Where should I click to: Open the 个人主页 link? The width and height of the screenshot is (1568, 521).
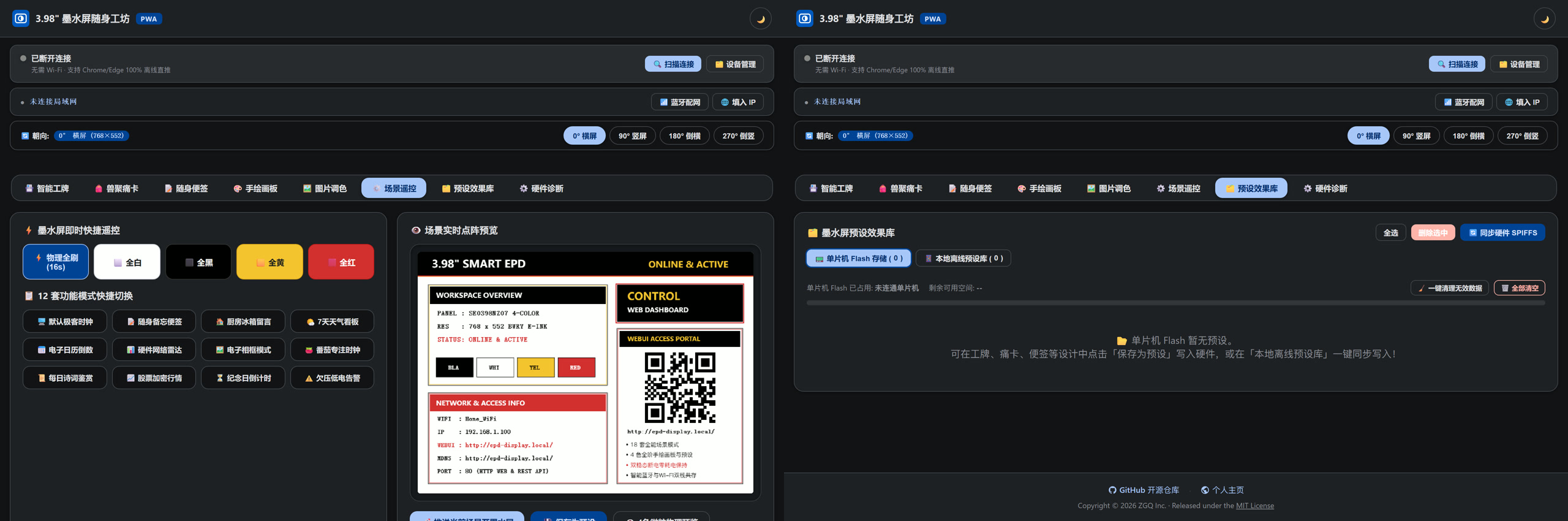click(x=1222, y=490)
